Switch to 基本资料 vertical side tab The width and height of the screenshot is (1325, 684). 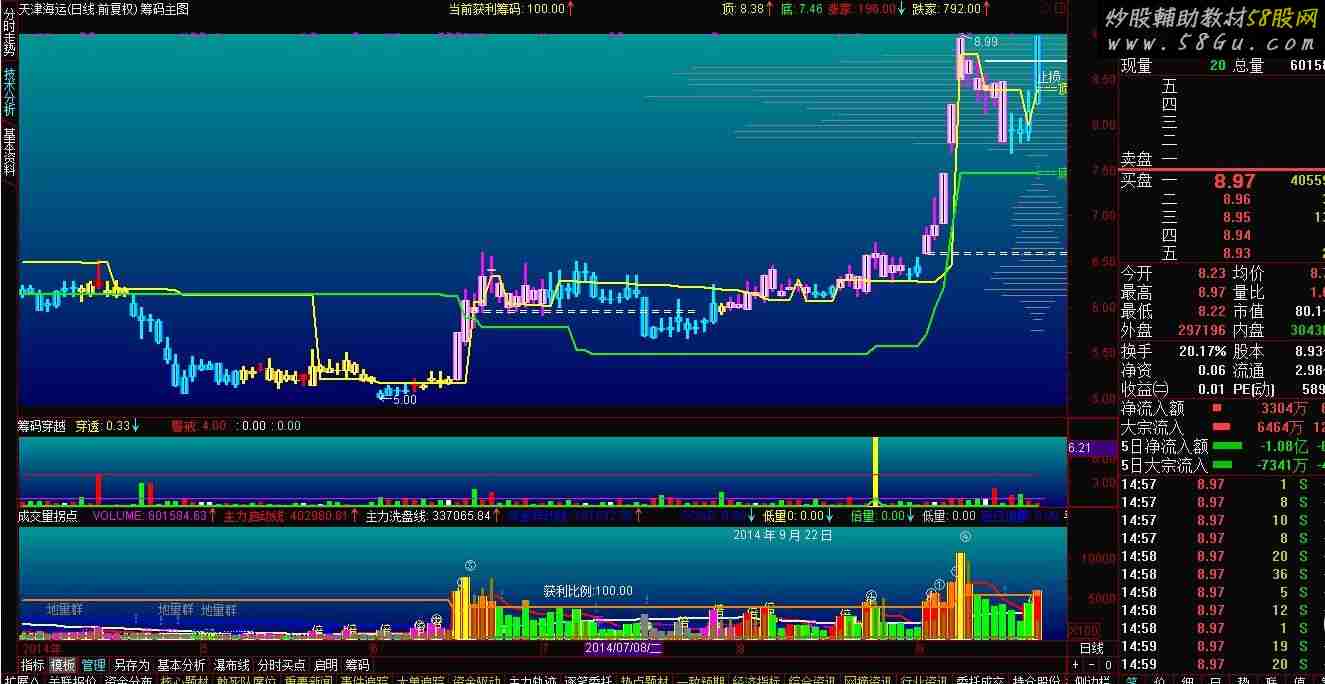(x=9, y=153)
